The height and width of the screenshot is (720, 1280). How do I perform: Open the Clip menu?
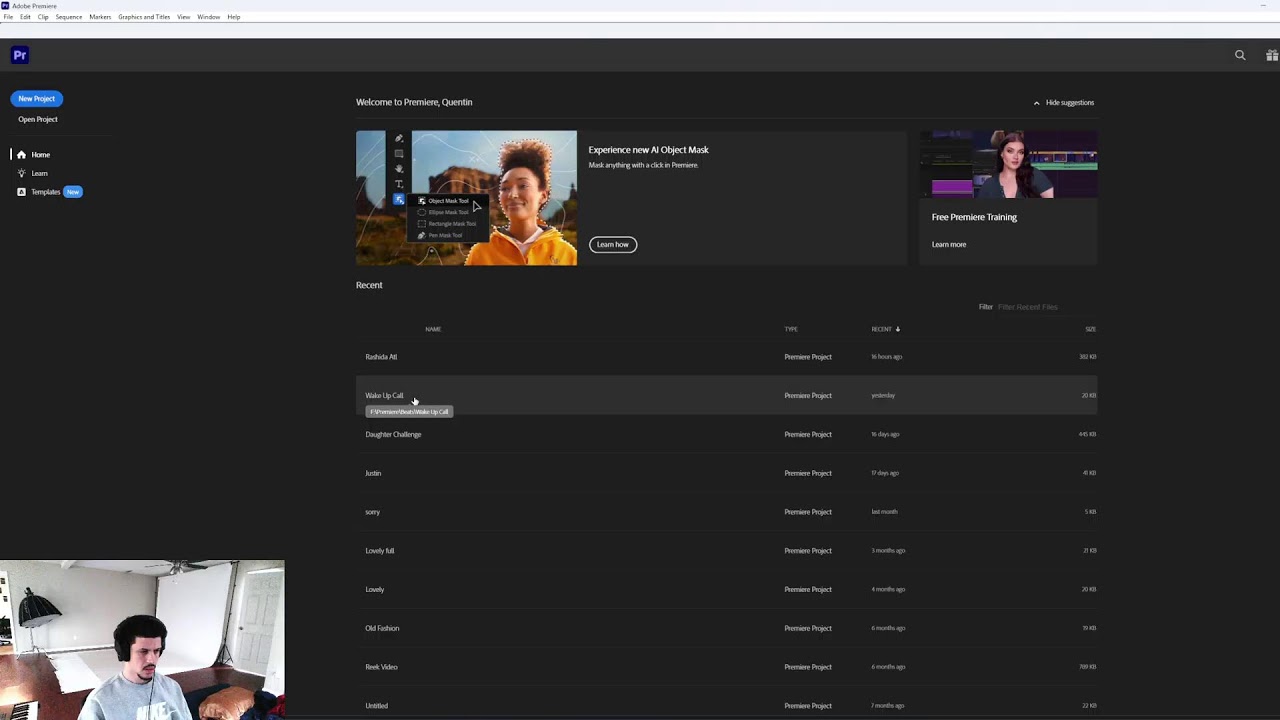pyautogui.click(x=43, y=17)
